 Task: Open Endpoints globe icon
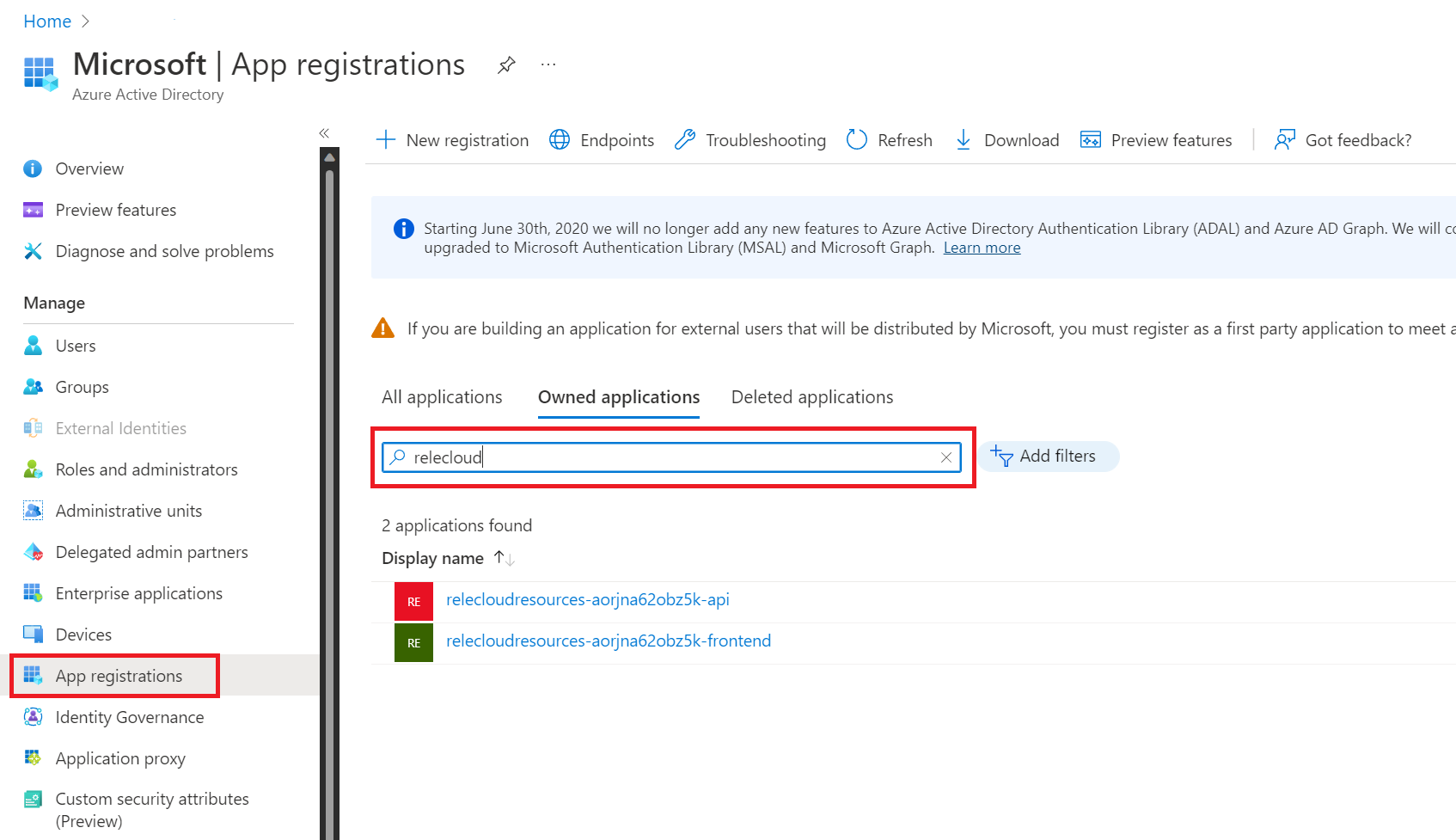pyautogui.click(x=560, y=139)
